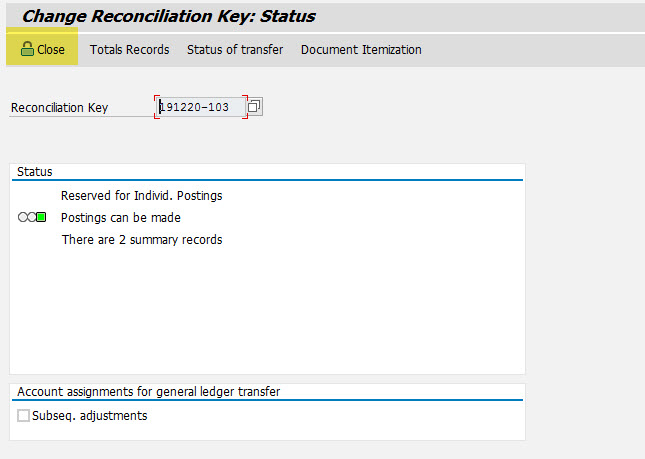The image size is (645, 459).
Task: Click "Reserved for Individ. Postings" text
Action: coord(141,196)
